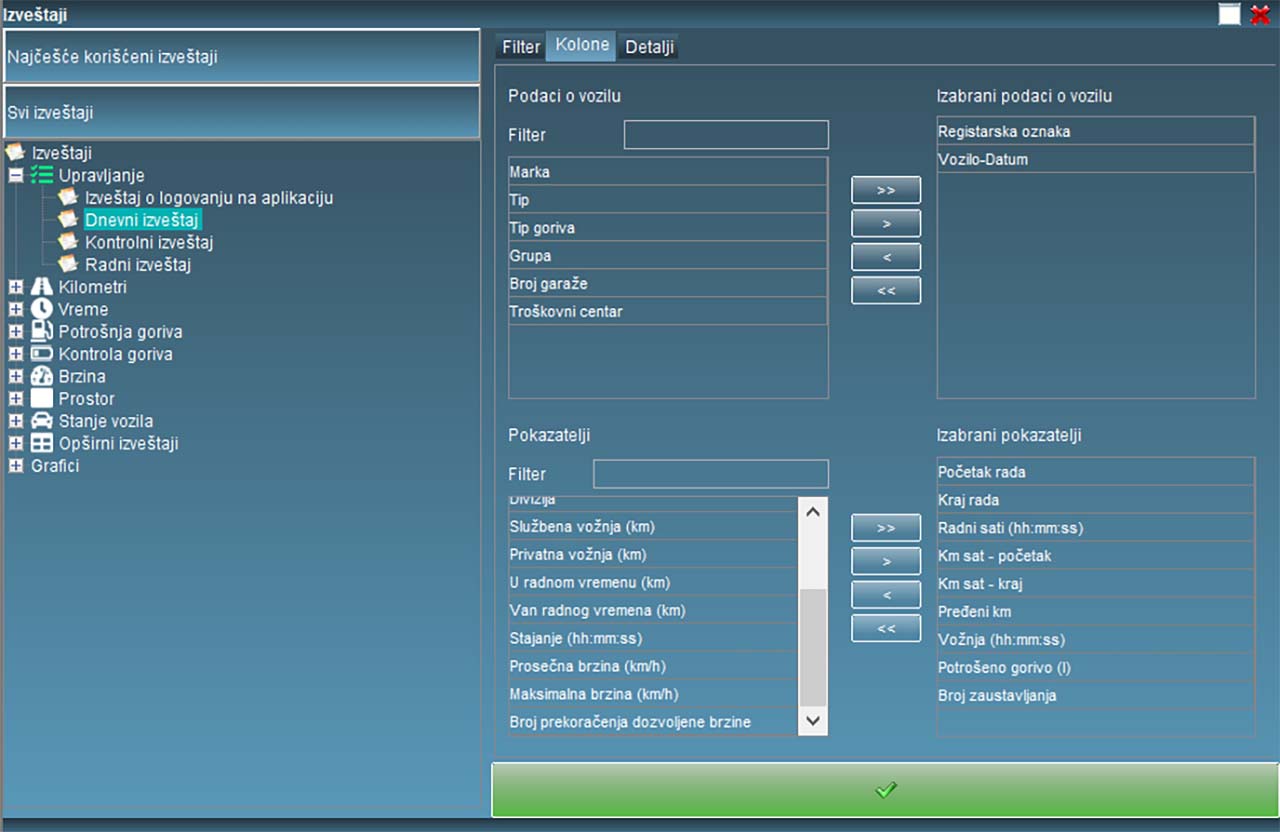Screen dimensions: 1280x832
Task: Select Kontrolni izveštaj in the tree
Action: pyautogui.click(x=149, y=242)
